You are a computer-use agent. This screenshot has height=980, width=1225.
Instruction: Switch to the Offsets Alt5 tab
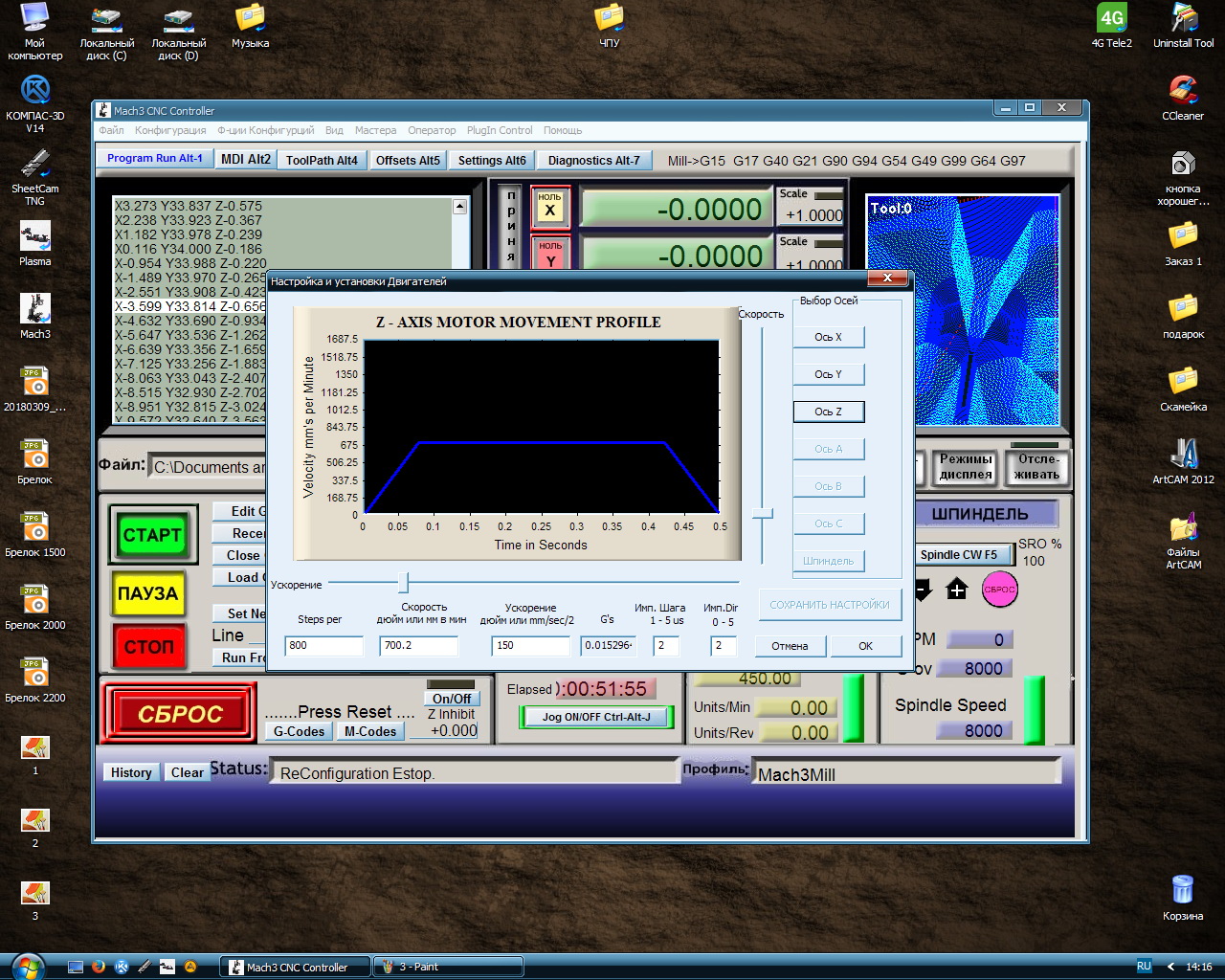408,160
